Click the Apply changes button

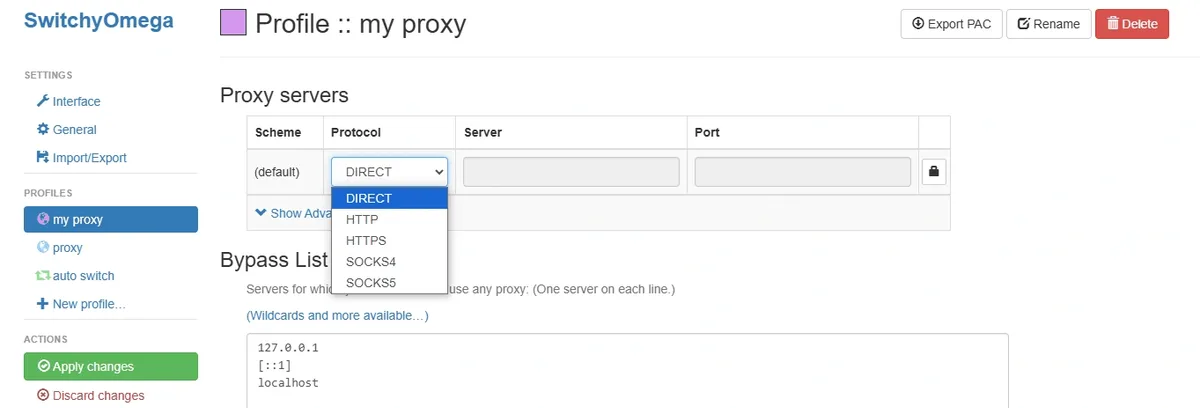pos(111,366)
